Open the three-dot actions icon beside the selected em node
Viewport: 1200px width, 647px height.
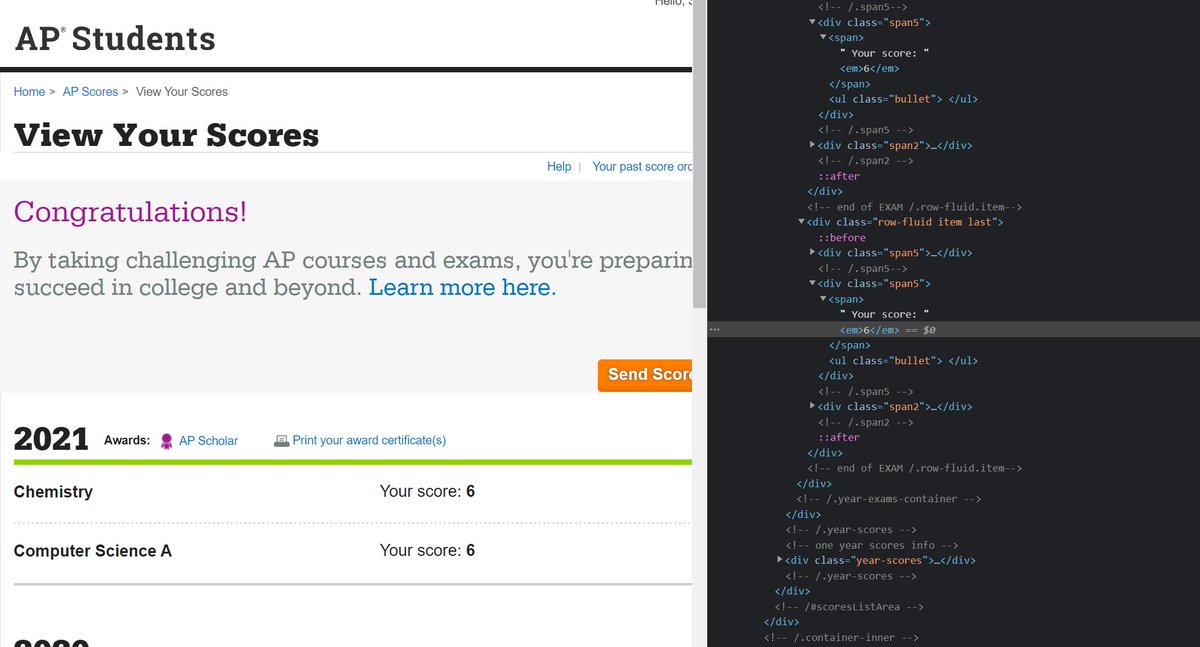(x=714, y=329)
